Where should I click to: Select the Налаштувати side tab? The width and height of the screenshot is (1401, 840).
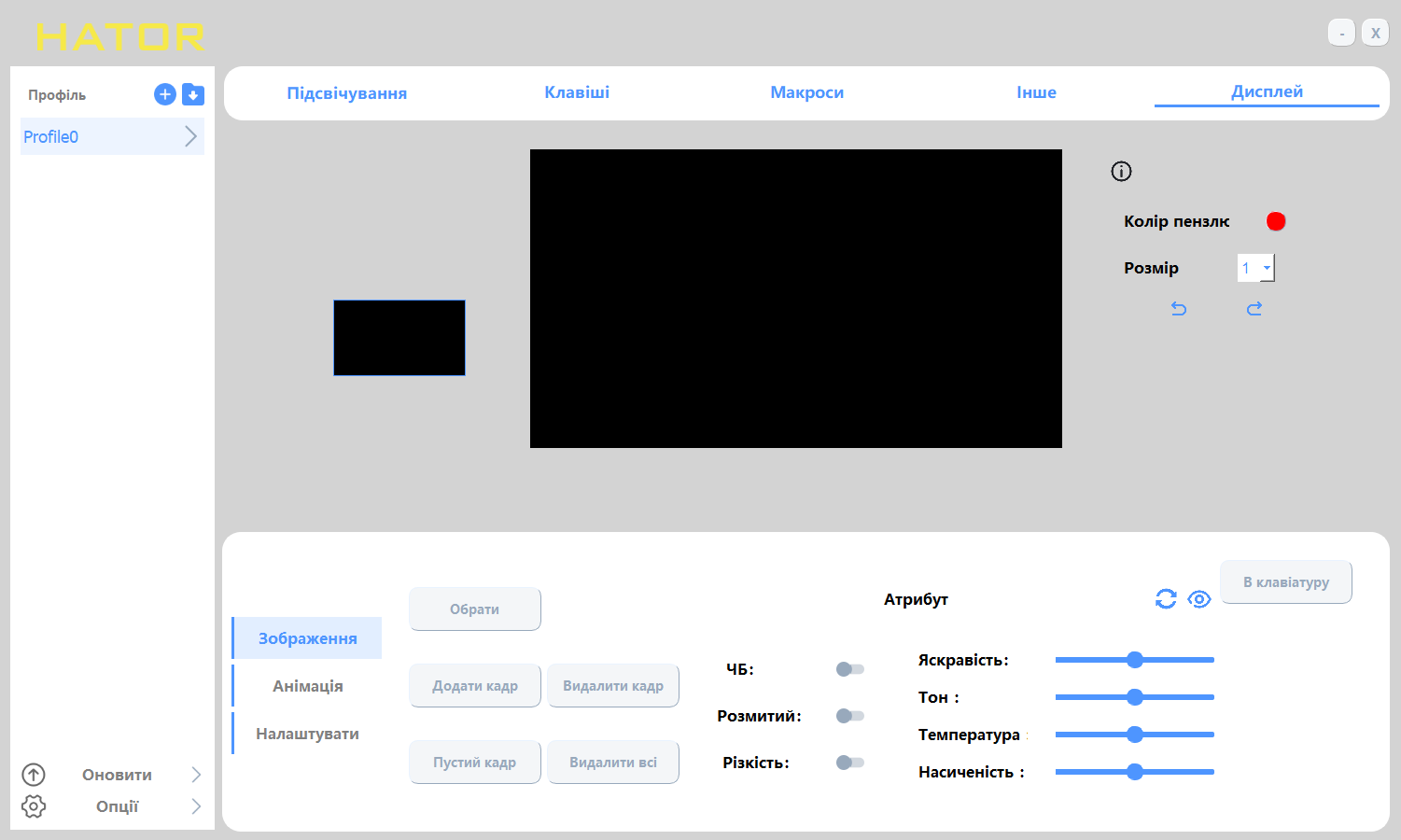[x=307, y=734]
